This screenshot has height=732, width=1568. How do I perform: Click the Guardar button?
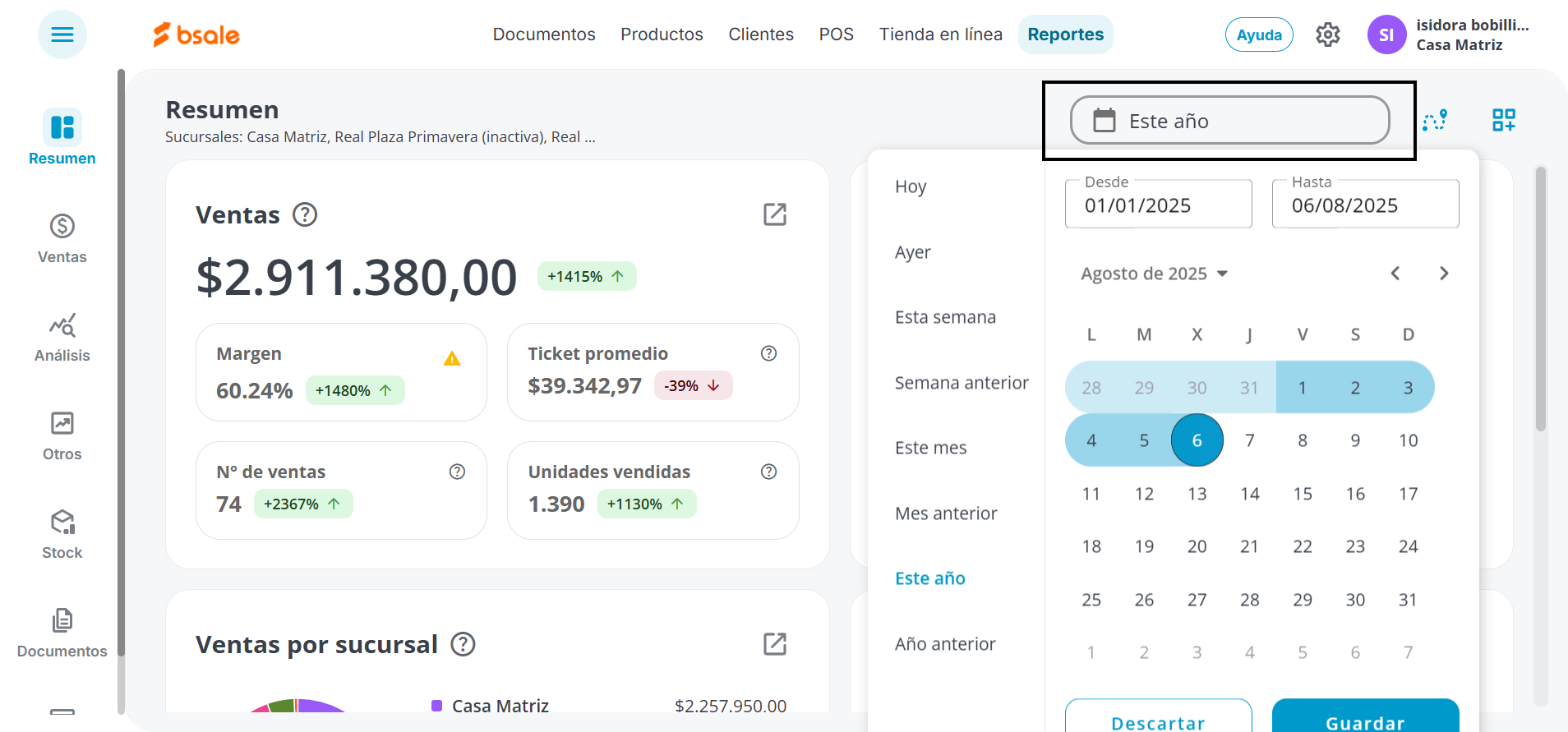1366,717
